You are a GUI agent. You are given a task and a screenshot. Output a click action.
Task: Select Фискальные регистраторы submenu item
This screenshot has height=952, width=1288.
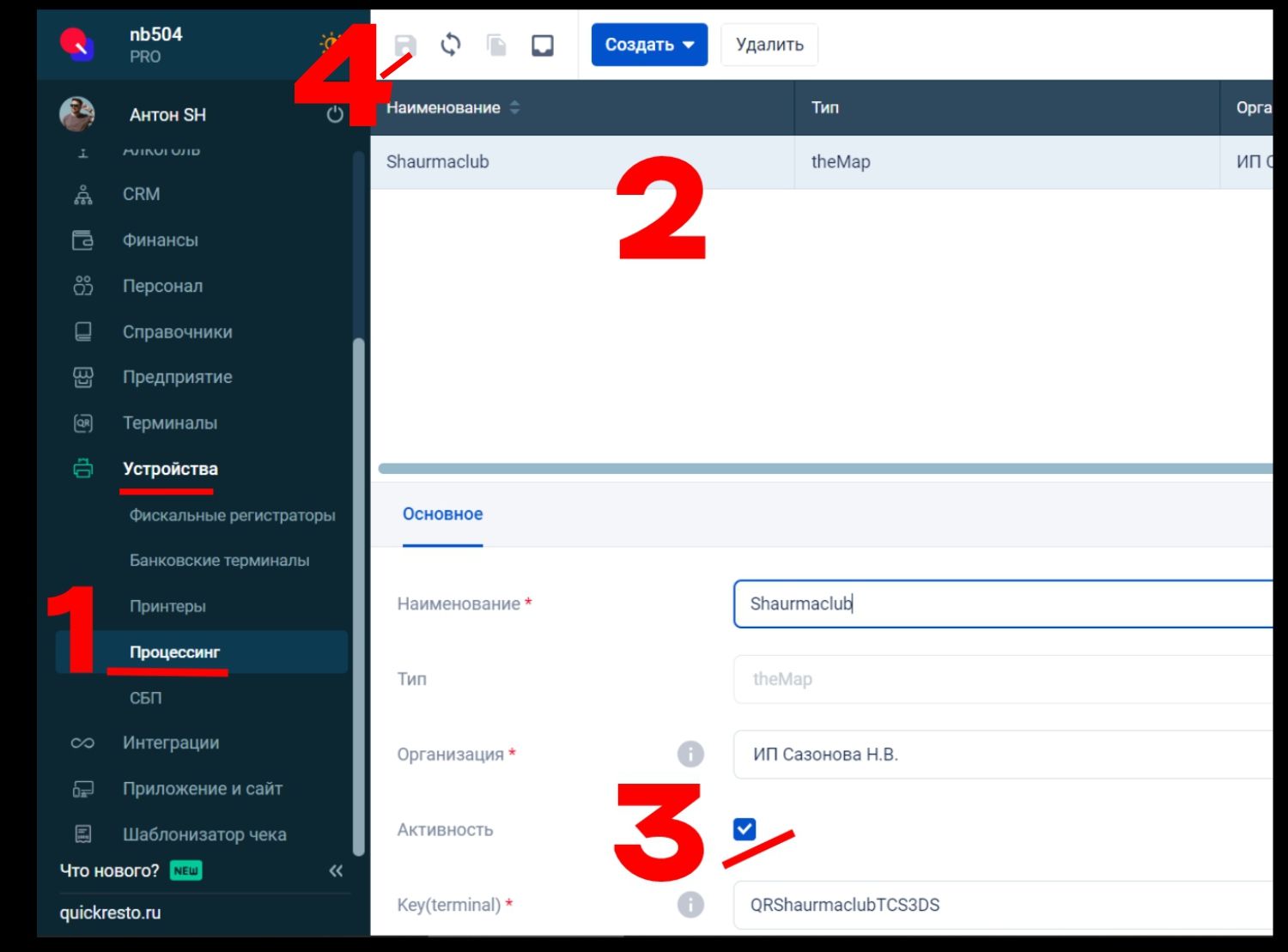(232, 515)
